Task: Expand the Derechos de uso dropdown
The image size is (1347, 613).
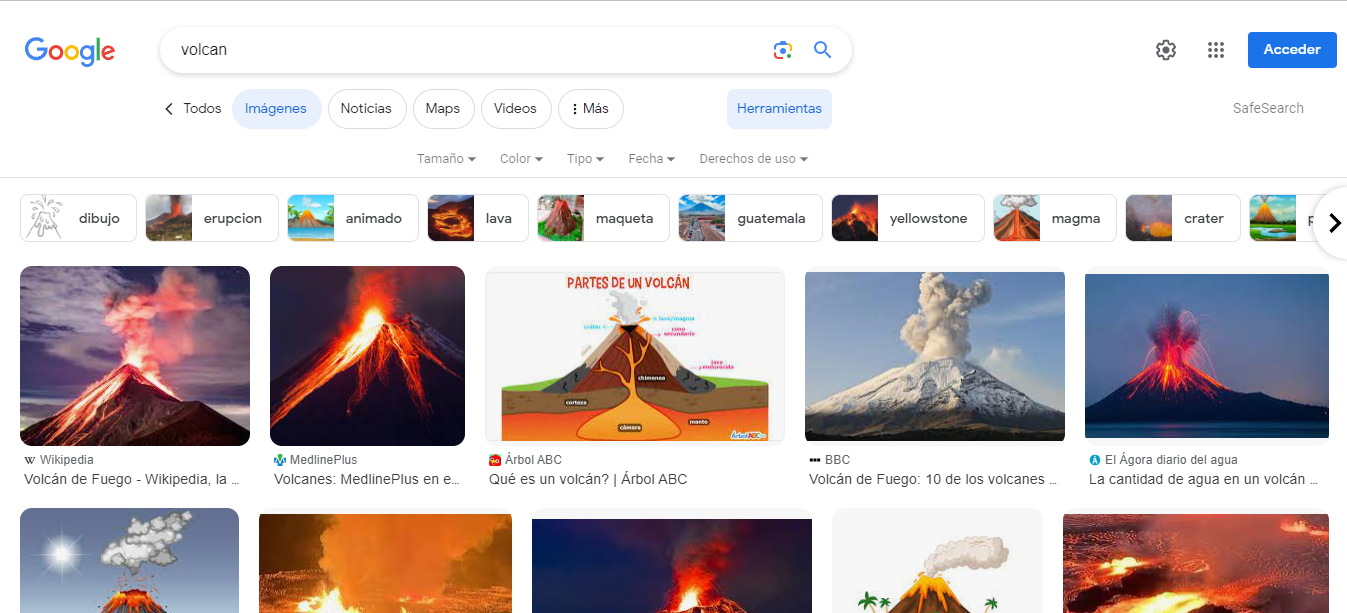Action: coord(753,159)
